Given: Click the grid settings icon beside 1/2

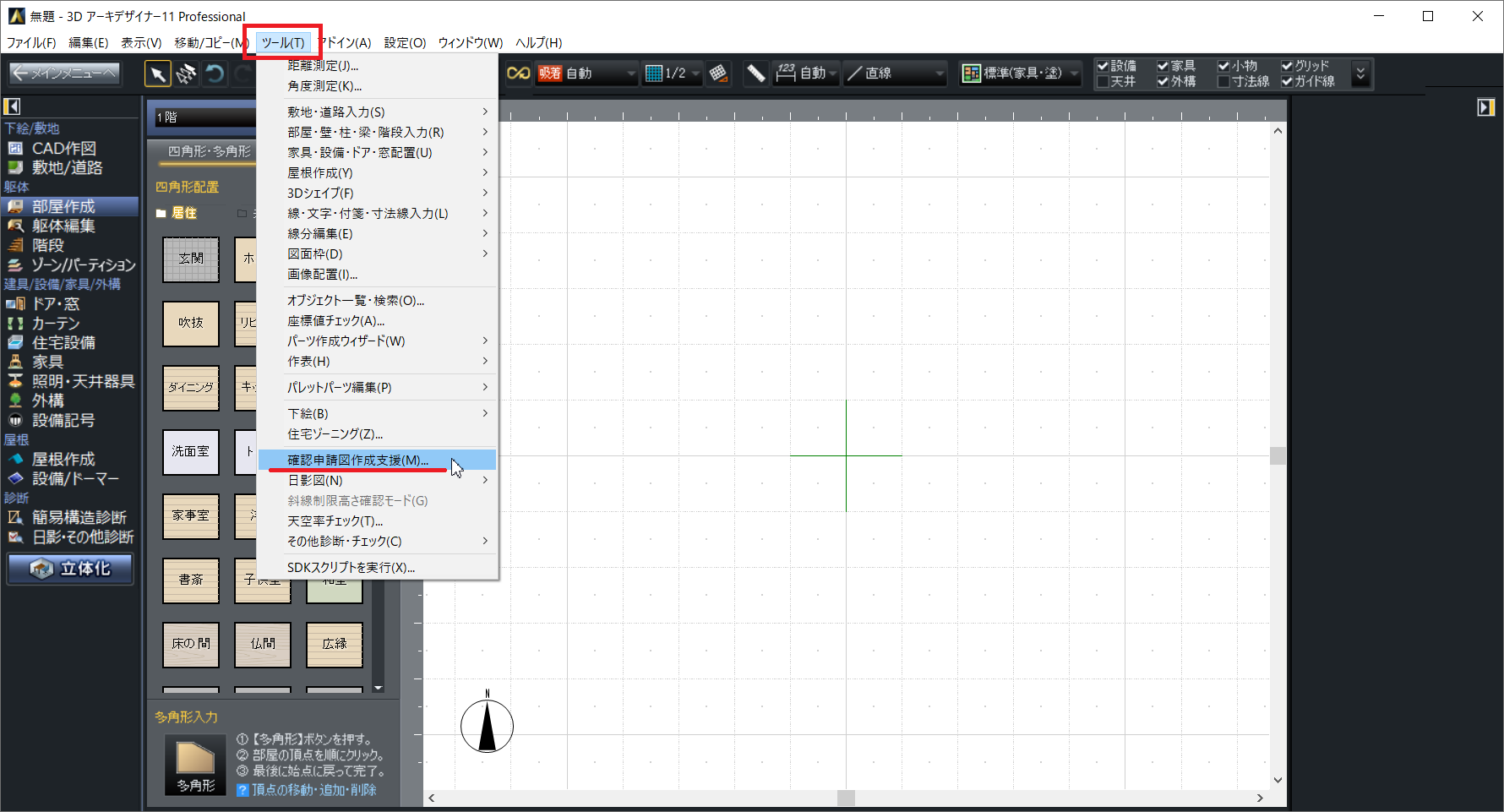Looking at the screenshot, I should 718,74.
